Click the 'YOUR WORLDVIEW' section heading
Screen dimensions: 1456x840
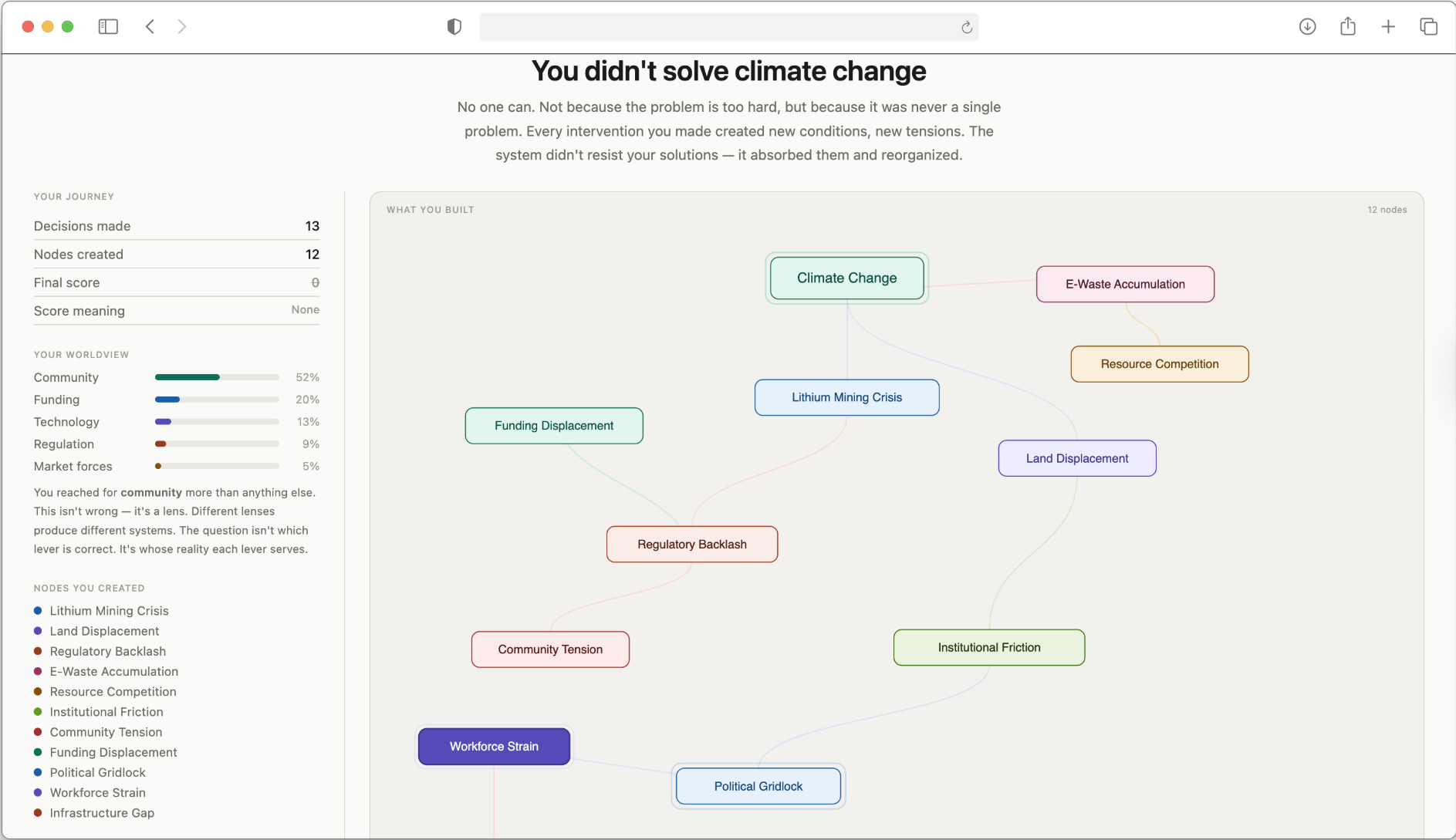(x=81, y=355)
